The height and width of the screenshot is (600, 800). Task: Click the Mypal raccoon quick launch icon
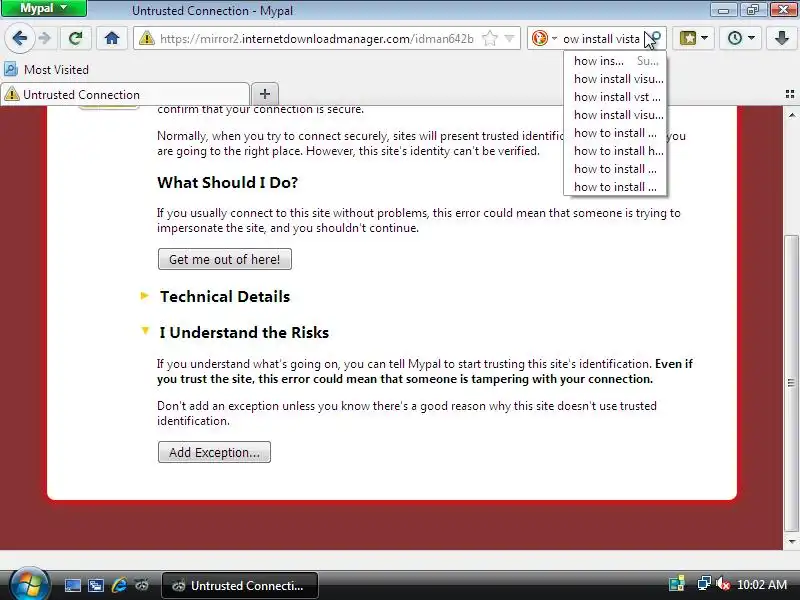[142, 585]
